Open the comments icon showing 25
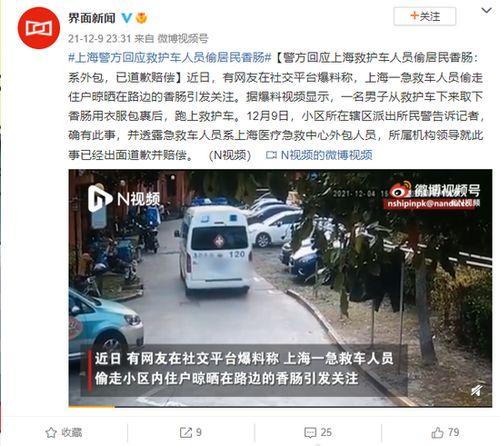This screenshot has width=500, height=446. [318, 433]
